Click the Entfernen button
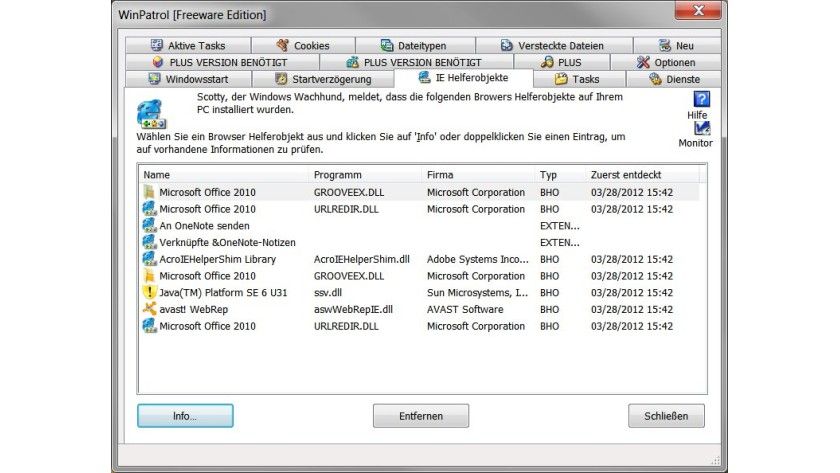This screenshot has width=840, height=473. point(421,416)
